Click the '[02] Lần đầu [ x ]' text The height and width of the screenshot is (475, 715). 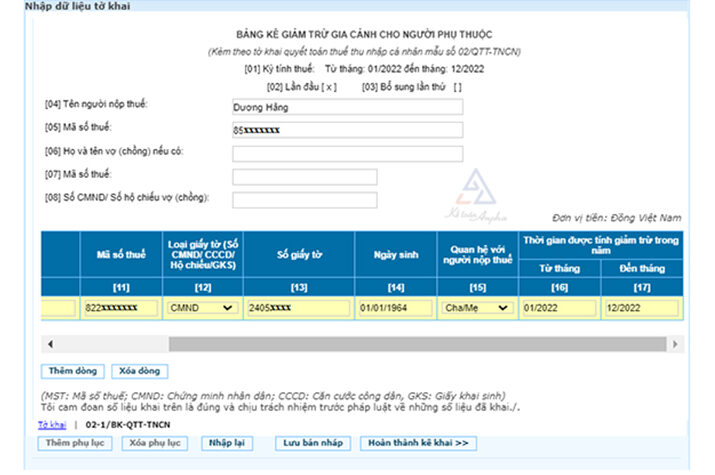(302, 87)
